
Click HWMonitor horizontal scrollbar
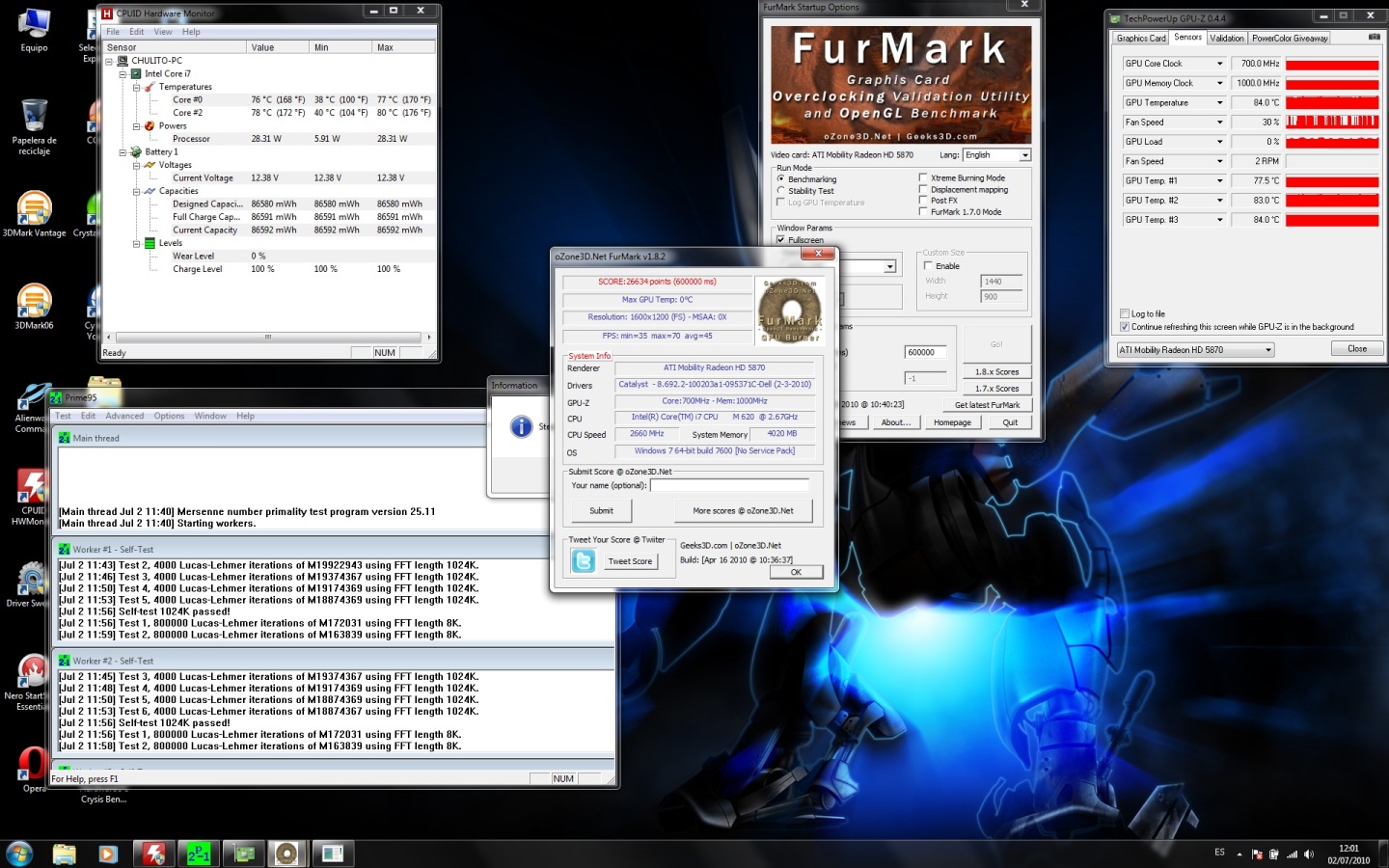pos(268,338)
